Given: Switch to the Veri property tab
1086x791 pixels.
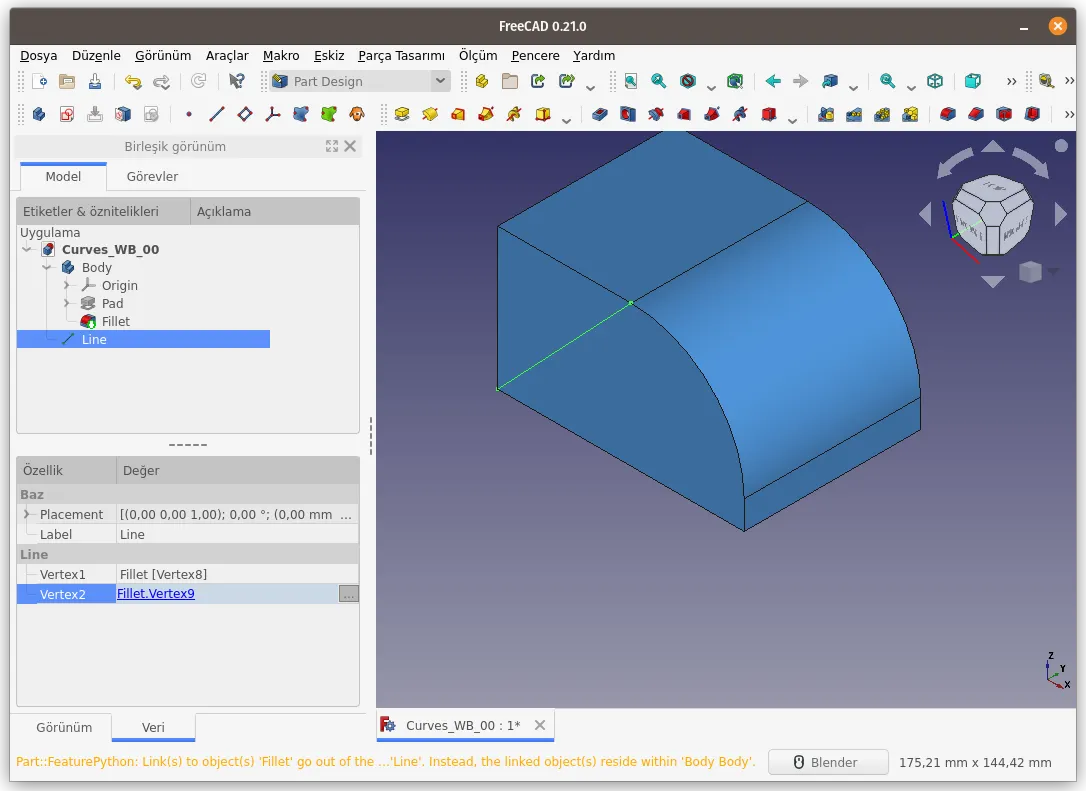Looking at the screenshot, I should click(153, 727).
